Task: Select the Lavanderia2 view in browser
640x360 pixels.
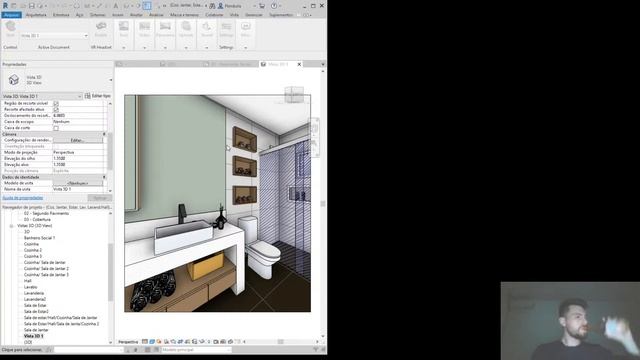Action: click(x=35, y=299)
